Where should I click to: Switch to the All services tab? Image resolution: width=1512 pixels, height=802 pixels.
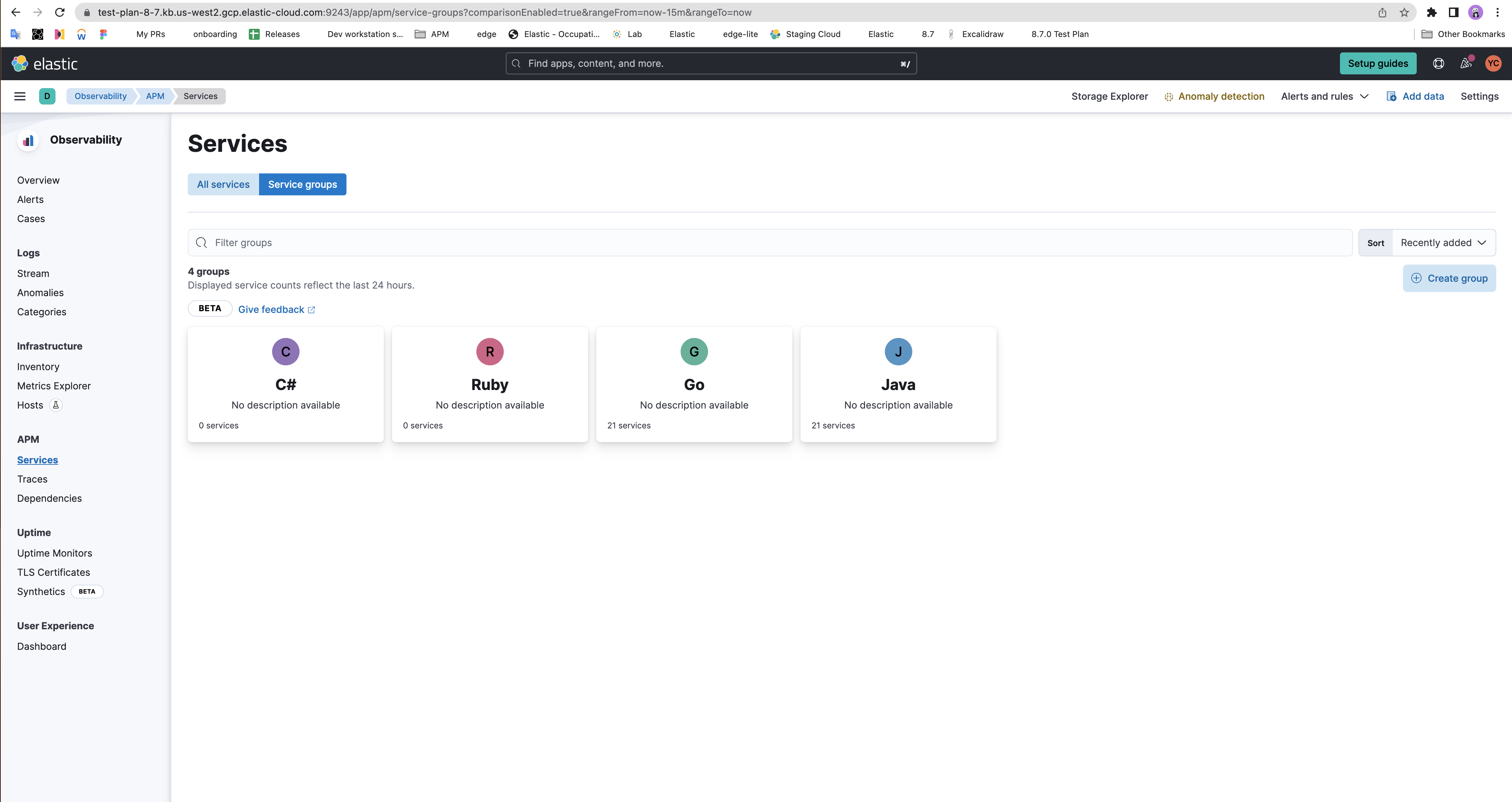(x=223, y=184)
